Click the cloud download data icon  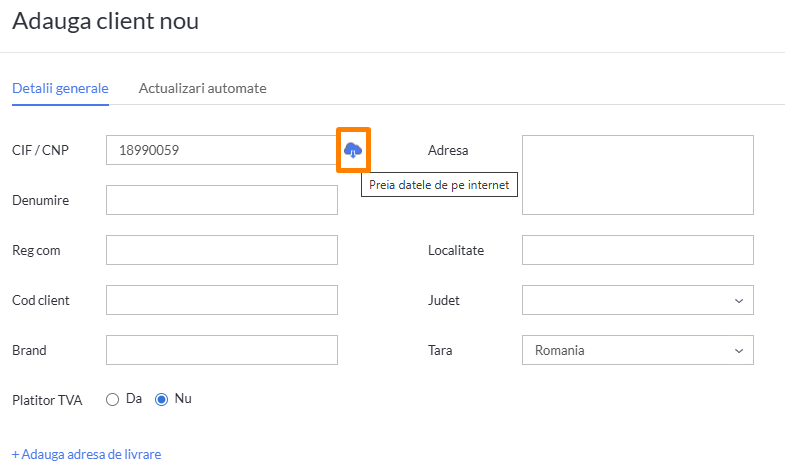click(353, 150)
